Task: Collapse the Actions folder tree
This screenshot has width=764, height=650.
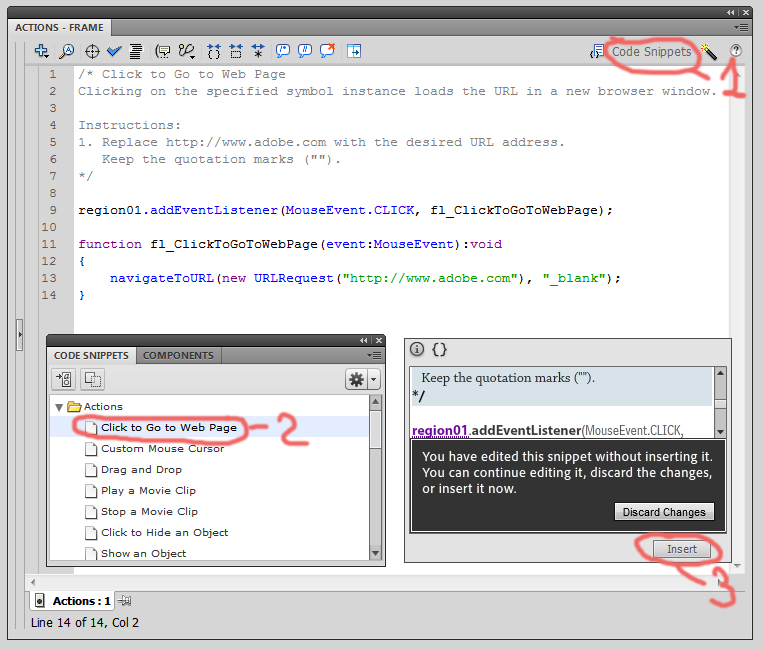Action: (59, 407)
